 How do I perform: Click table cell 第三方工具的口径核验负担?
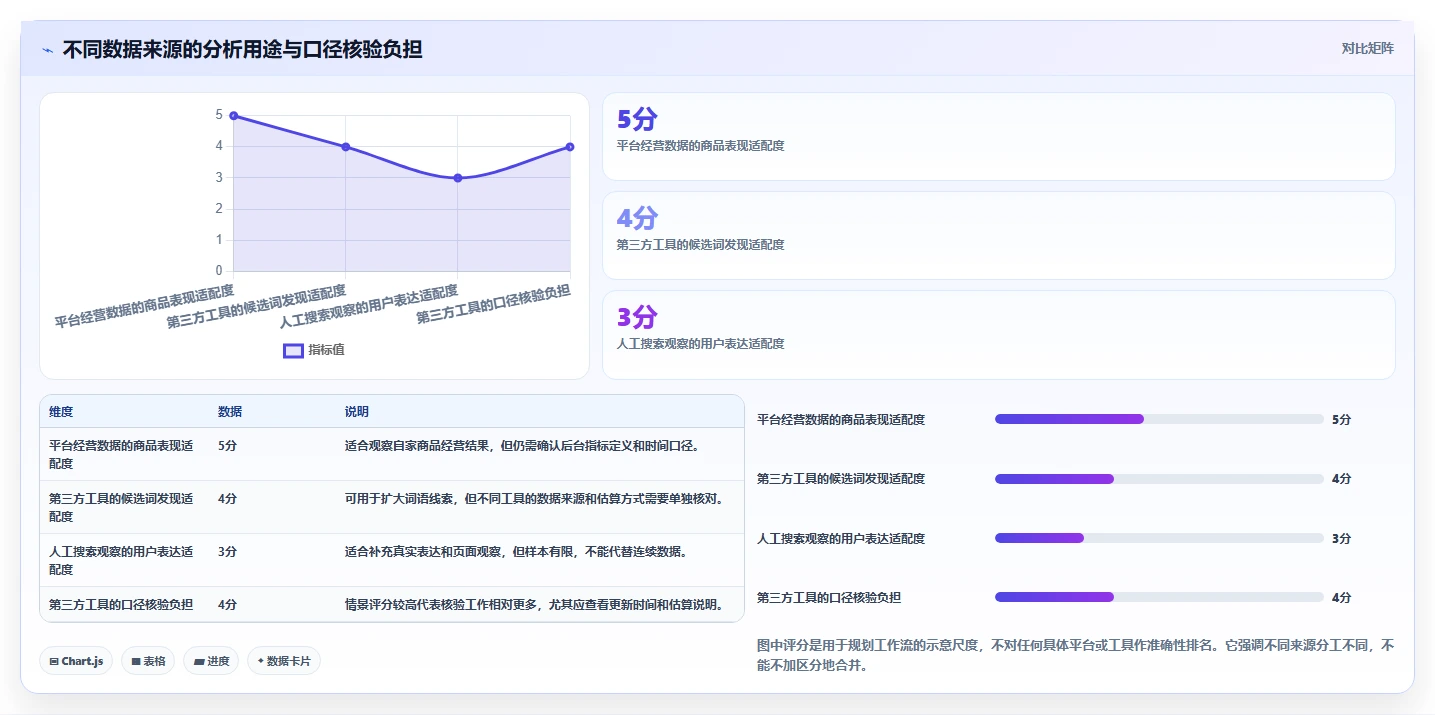pos(124,604)
